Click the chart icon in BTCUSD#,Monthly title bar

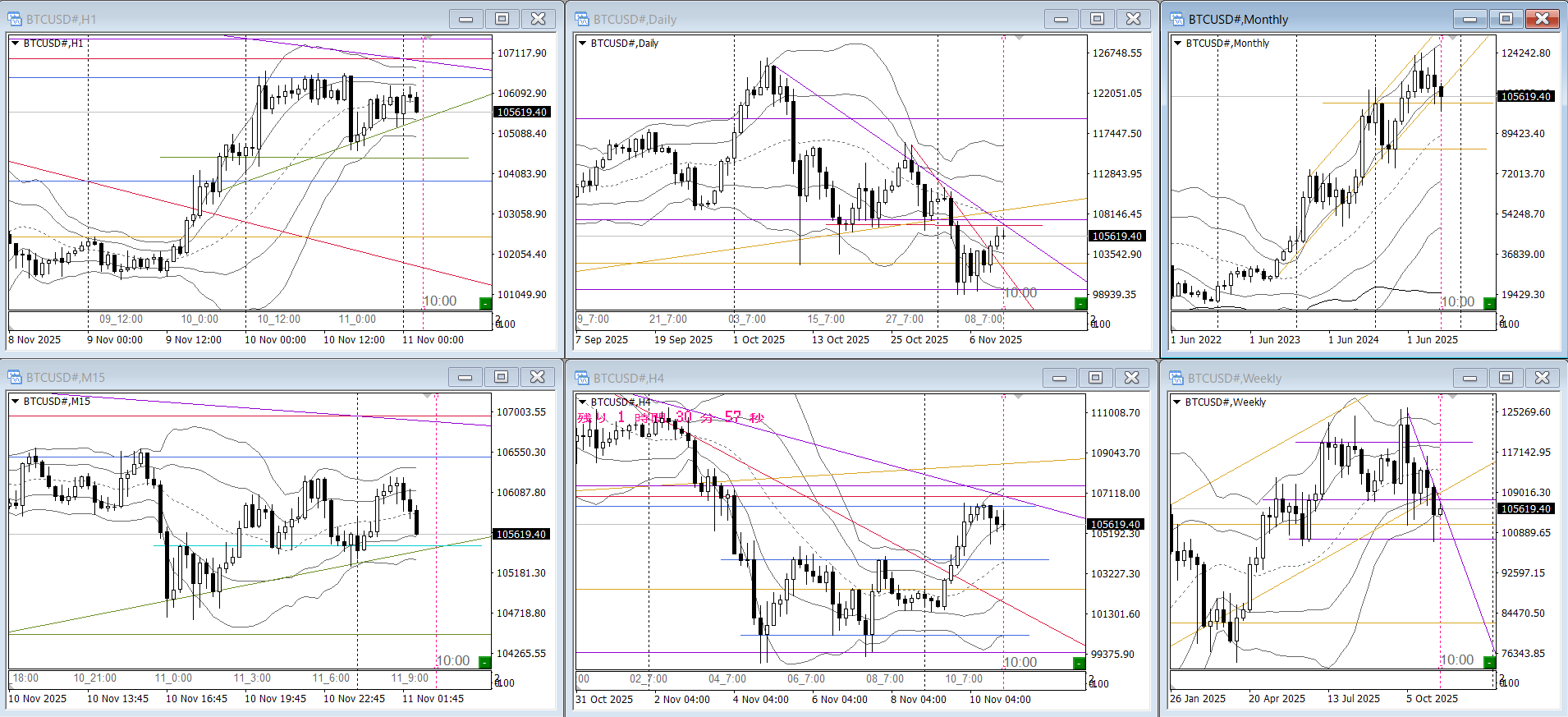[1177, 19]
